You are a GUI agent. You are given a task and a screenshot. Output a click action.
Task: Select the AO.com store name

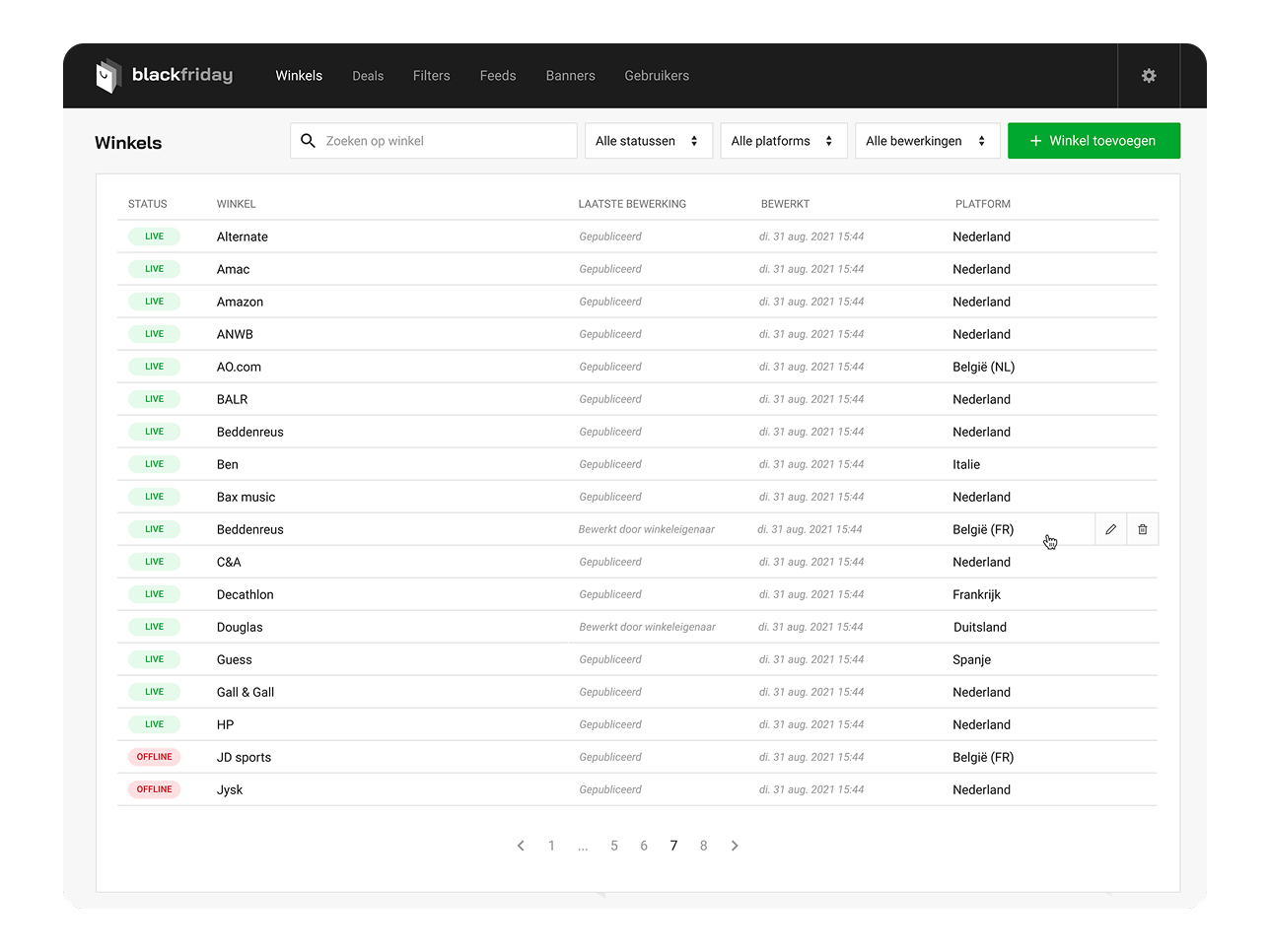[239, 367]
